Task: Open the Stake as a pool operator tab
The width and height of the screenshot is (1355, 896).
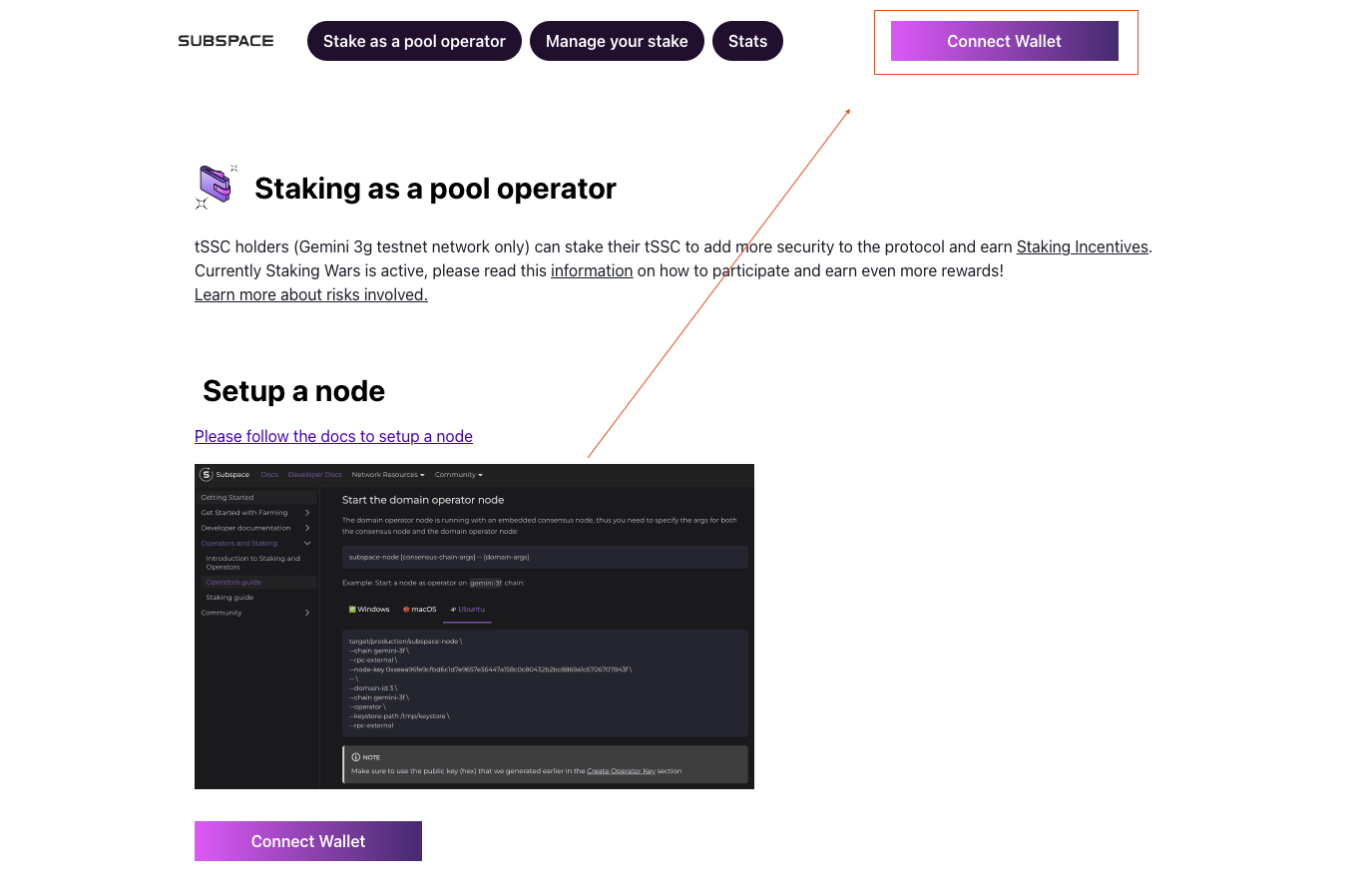Action: [x=414, y=41]
